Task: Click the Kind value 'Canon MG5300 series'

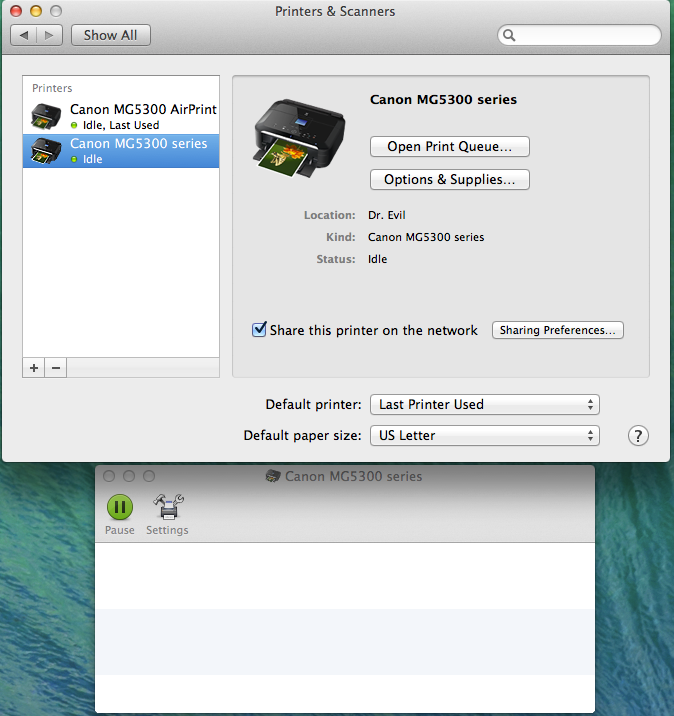Action: (426, 237)
